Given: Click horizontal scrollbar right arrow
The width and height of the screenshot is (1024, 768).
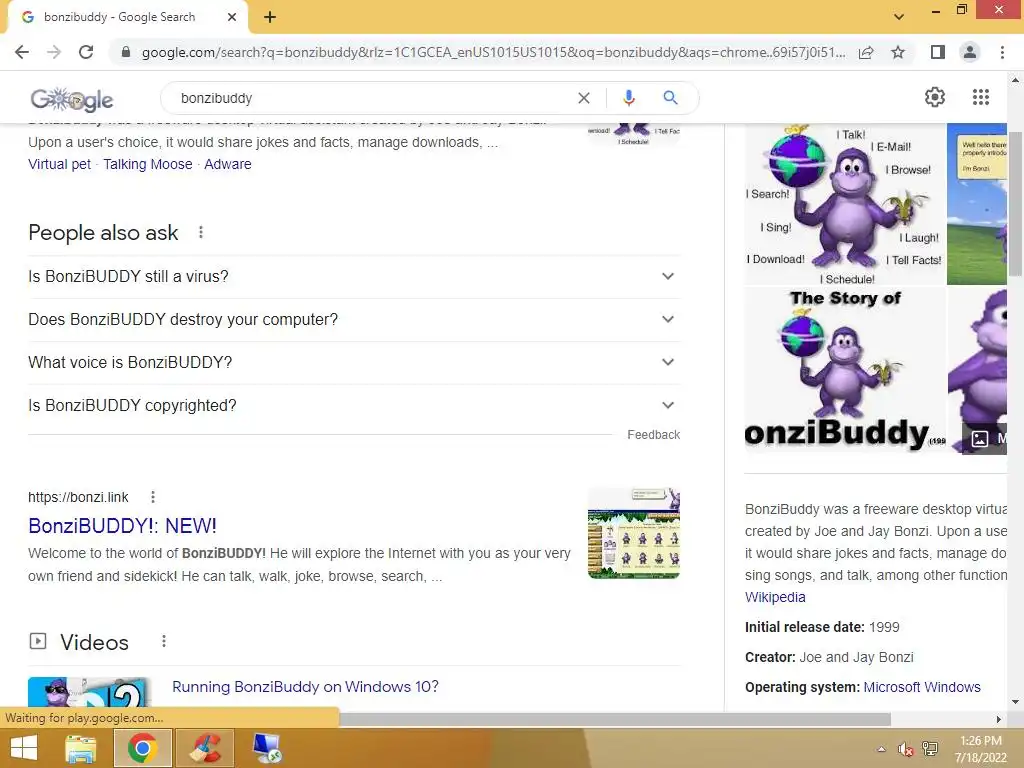Looking at the screenshot, I should coord(999,719).
